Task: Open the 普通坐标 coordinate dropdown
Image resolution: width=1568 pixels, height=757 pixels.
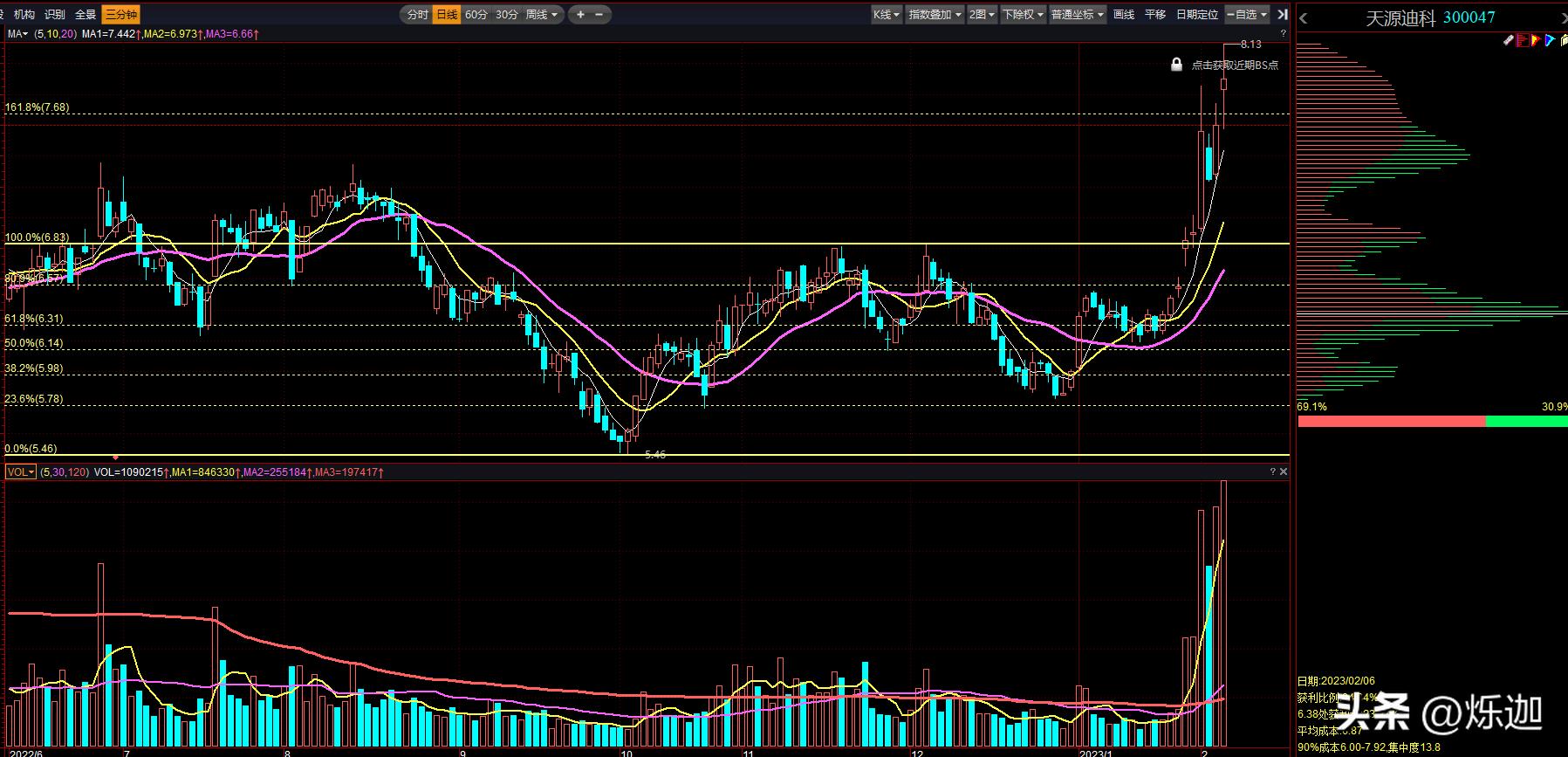Action: pos(1078,14)
